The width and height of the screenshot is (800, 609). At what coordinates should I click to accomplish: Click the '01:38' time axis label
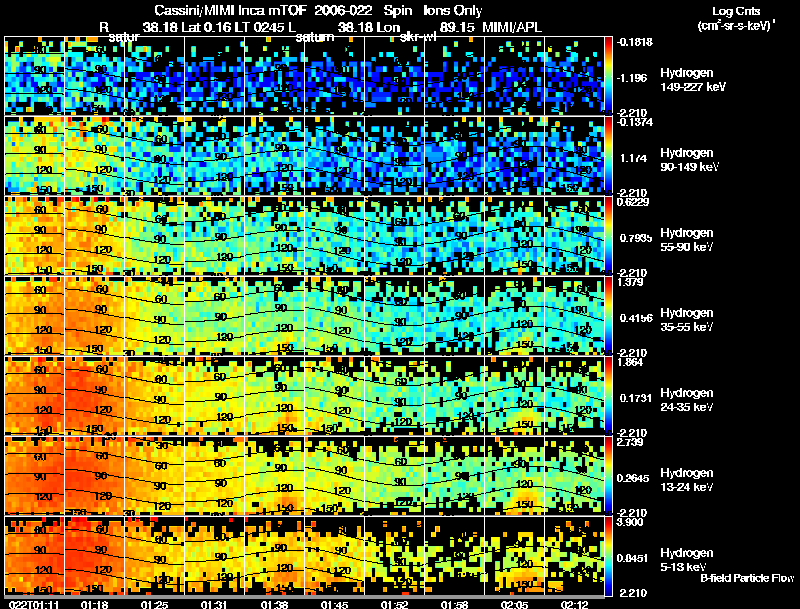(274, 605)
